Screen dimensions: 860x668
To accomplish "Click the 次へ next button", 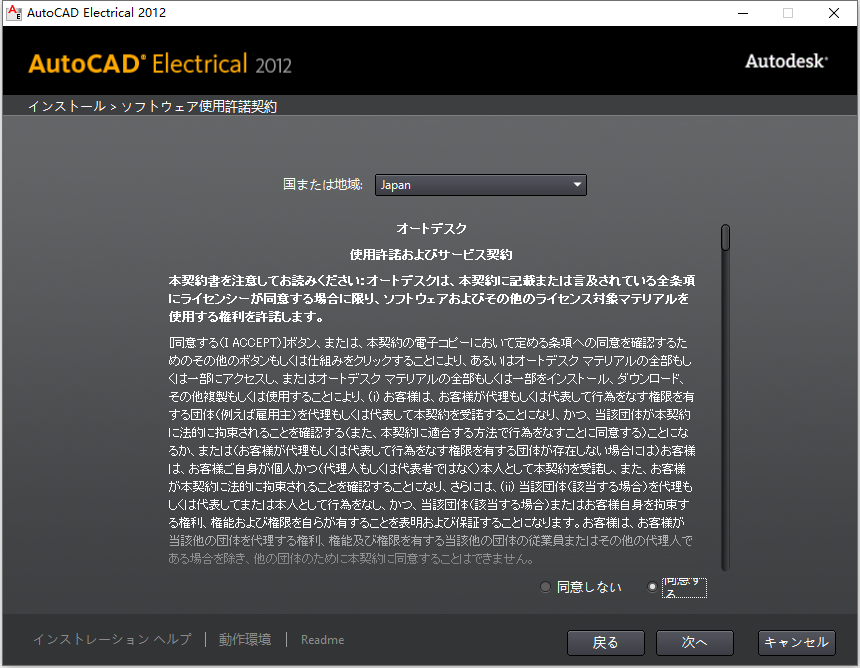I will (x=694, y=642).
